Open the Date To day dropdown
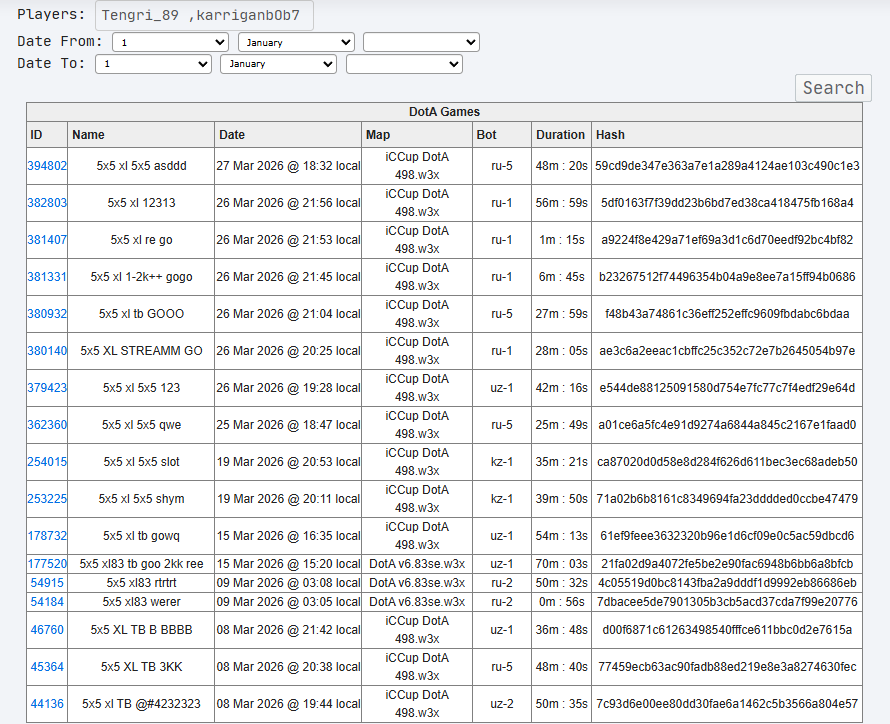Viewport: 890px width, 724px height. [153, 64]
